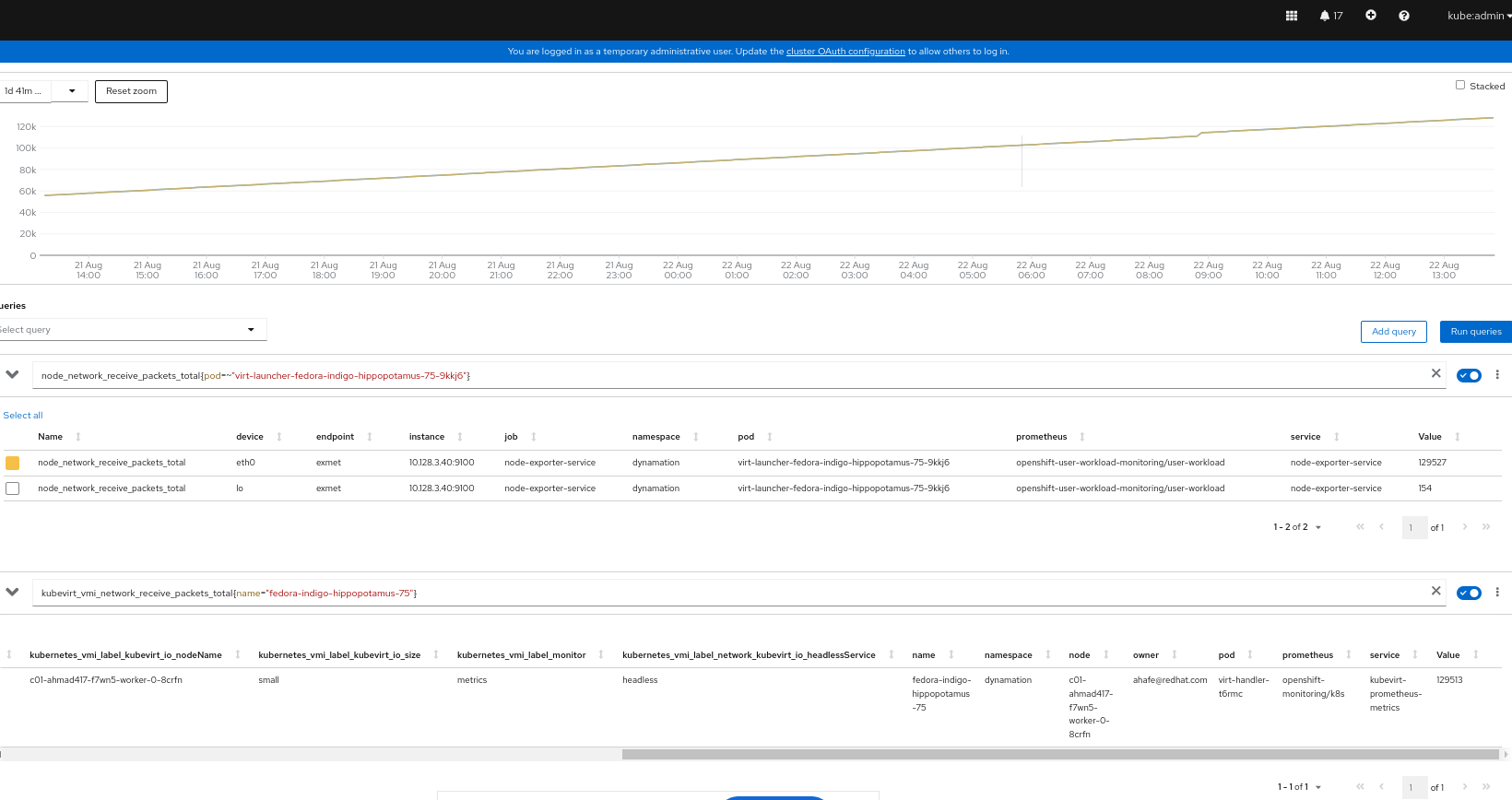Go to last page in first table
The height and width of the screenshot is (800, 1512).
pyautogui.click(x=1486, y=527)
